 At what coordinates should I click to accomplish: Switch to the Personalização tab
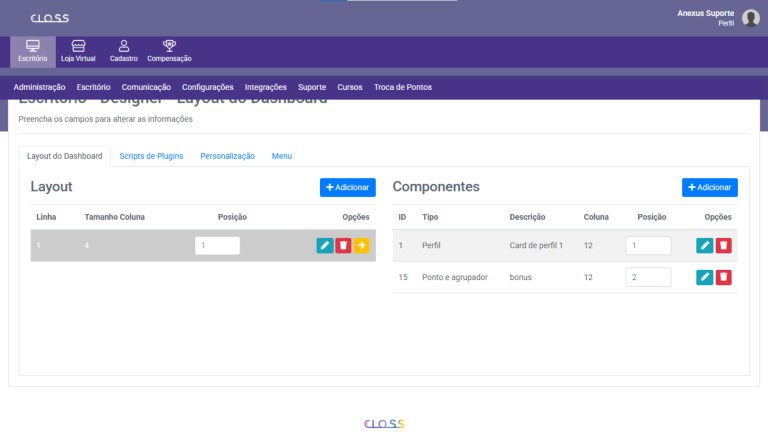pos(227,156)
